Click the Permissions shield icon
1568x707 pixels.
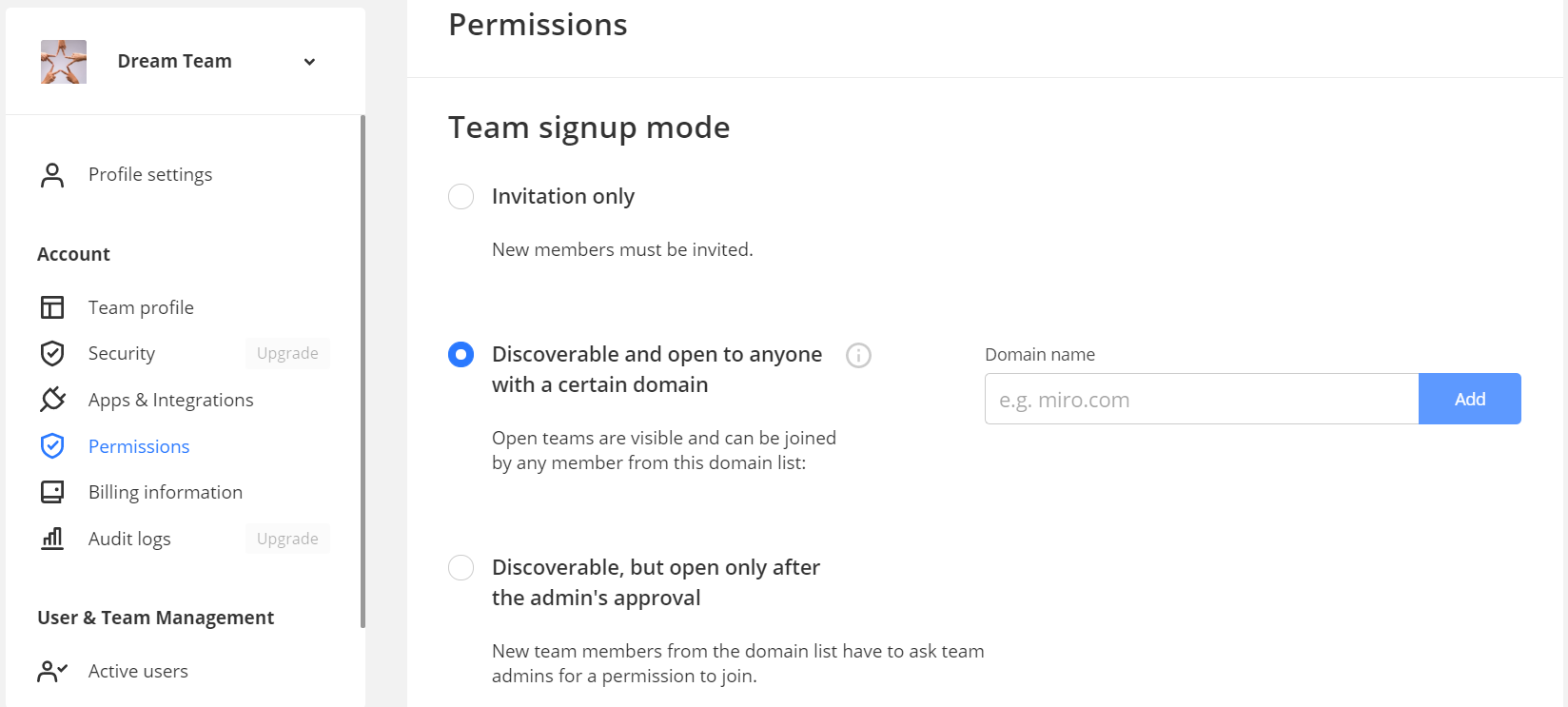[52, 446]
